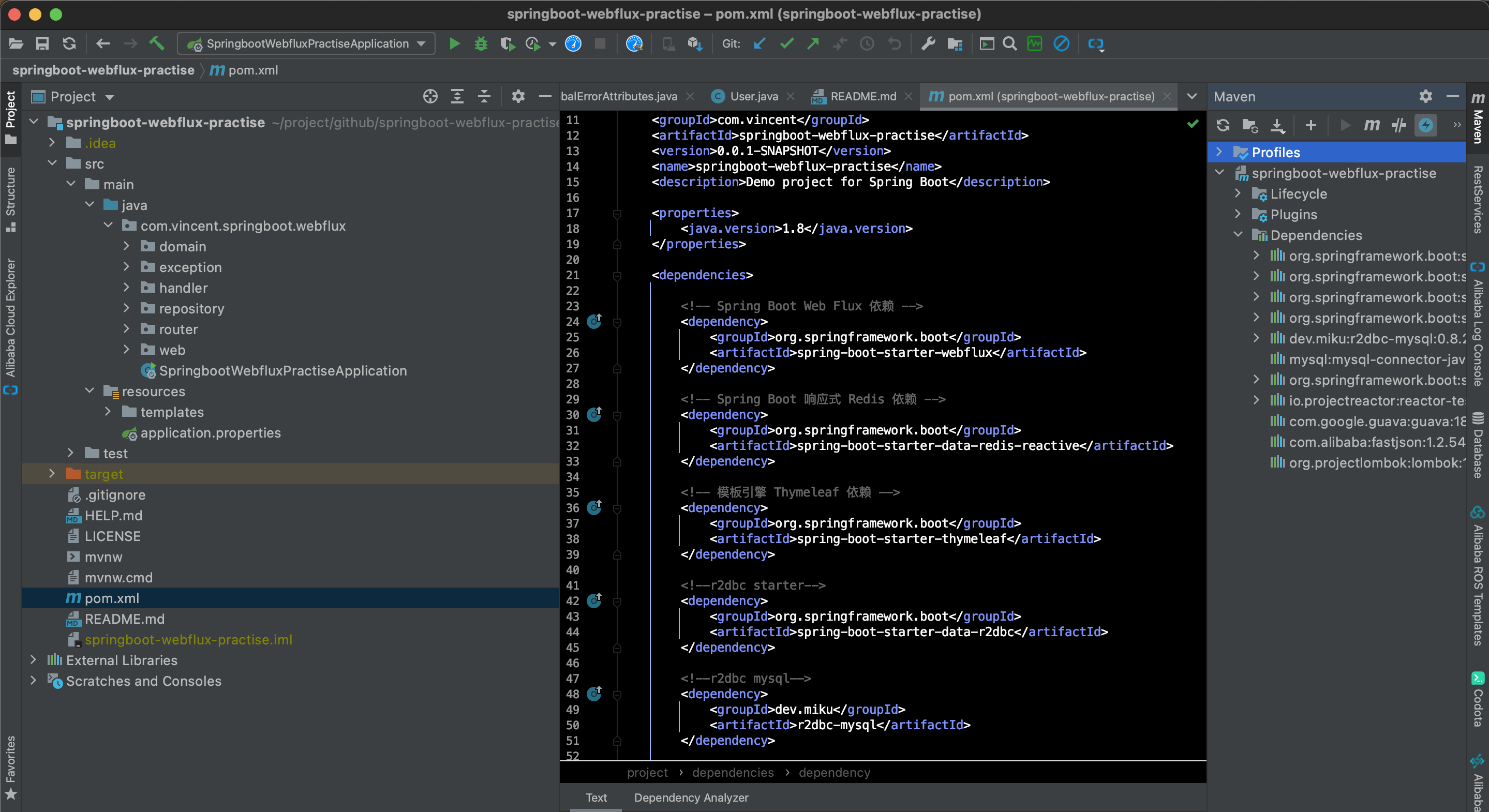Collapse the src folder
The height and width of the screenshot is (812, 1489).
[x=52, y=163]
